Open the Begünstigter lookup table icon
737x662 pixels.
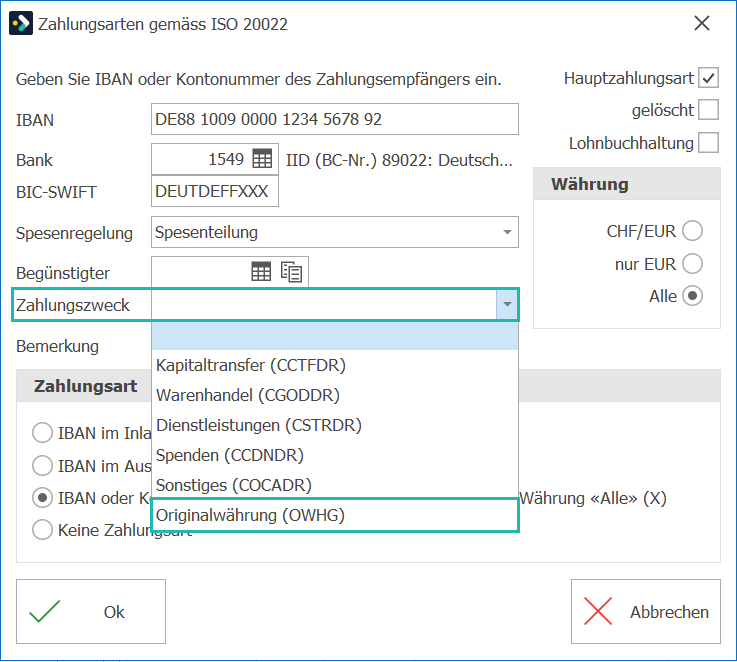pos(261,272)
